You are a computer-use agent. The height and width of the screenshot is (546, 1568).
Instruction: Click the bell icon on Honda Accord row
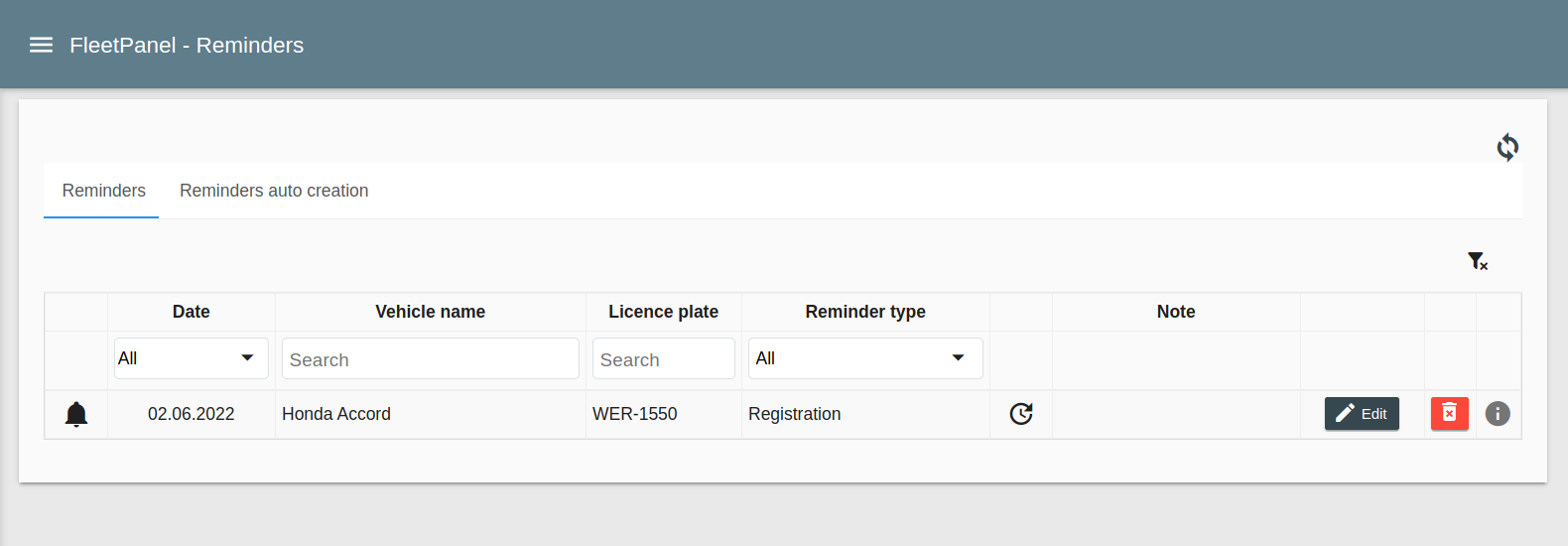coord(76,414)
